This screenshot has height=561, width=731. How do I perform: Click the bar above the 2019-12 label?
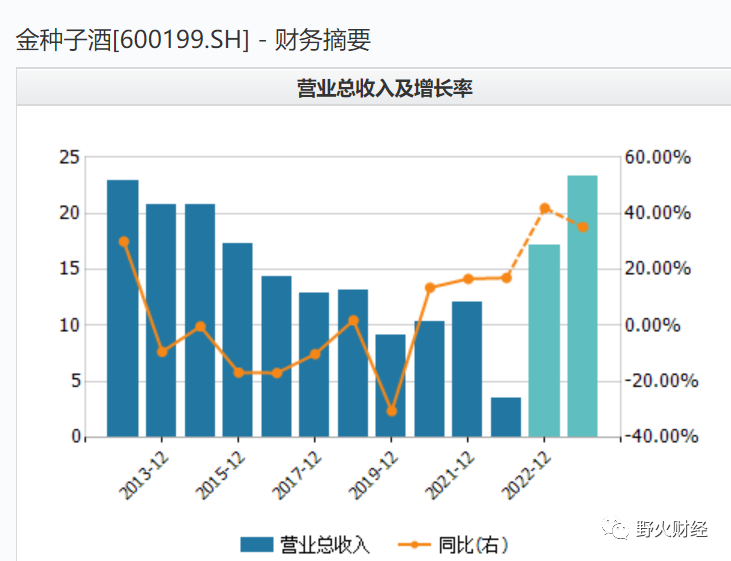coord(391,386)
